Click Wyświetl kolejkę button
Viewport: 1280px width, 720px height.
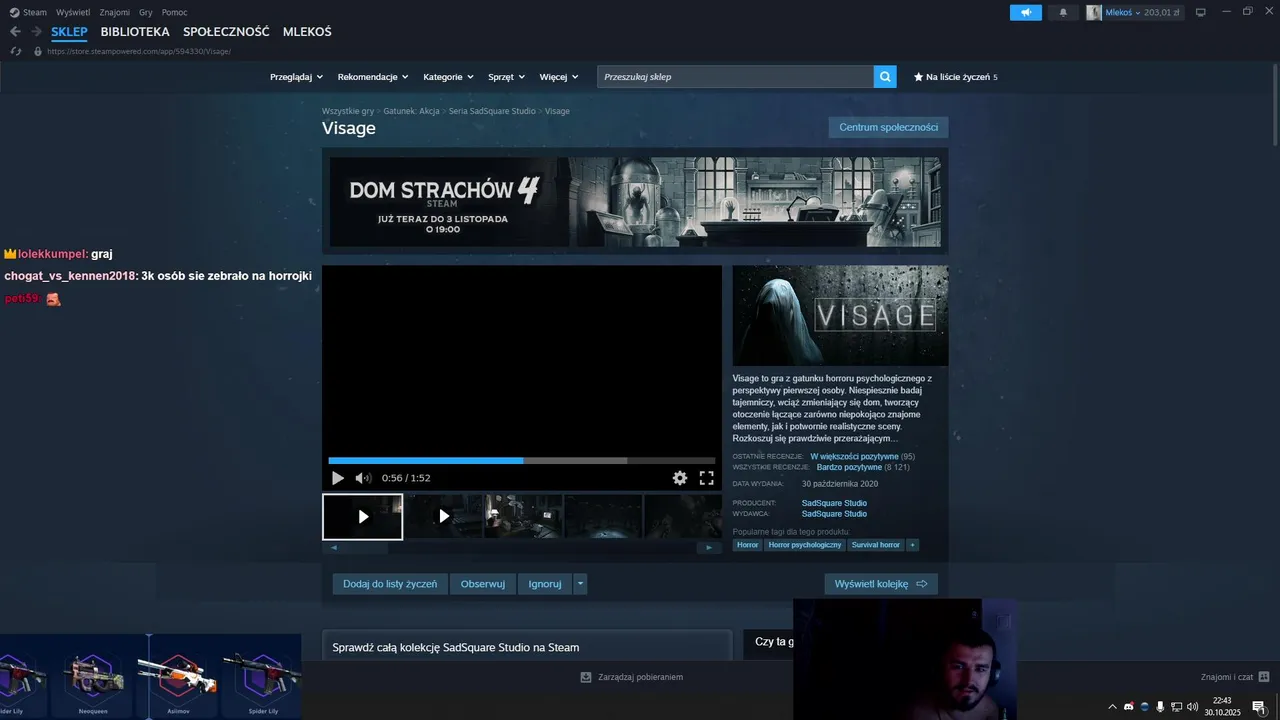pyautogui.click(x=881, y=584)
